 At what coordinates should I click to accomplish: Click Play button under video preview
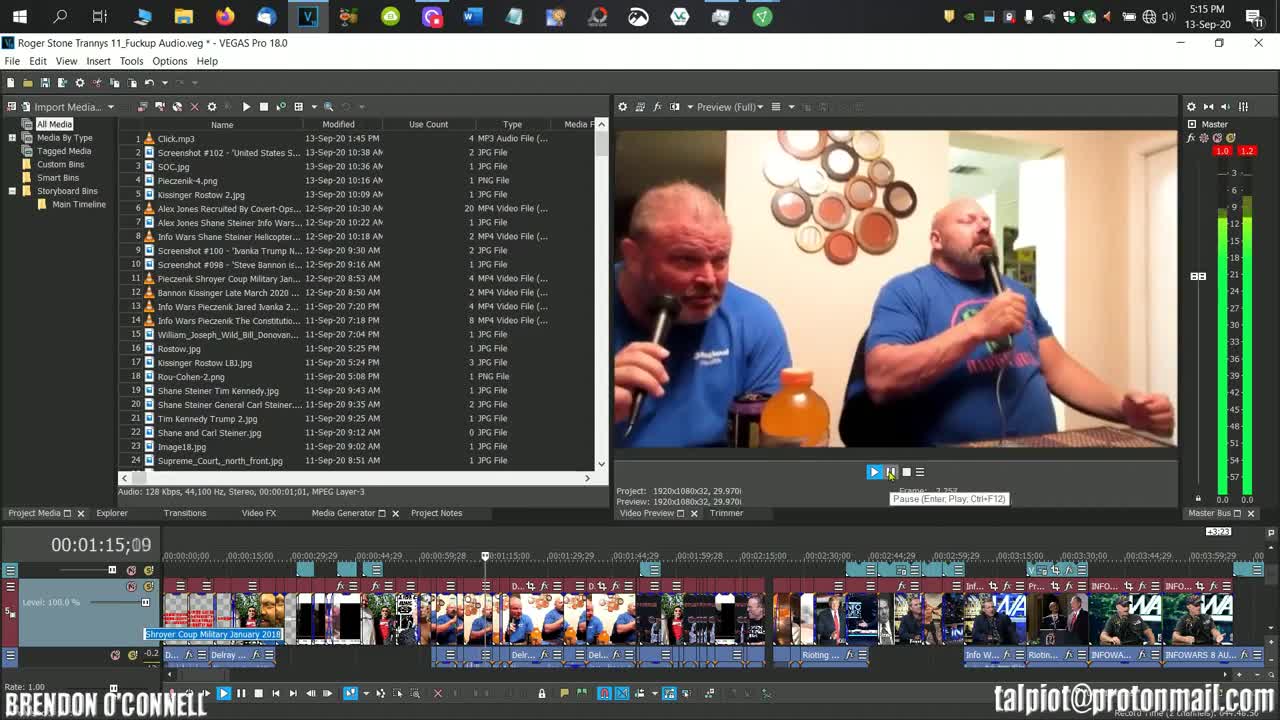coord(874,472)
